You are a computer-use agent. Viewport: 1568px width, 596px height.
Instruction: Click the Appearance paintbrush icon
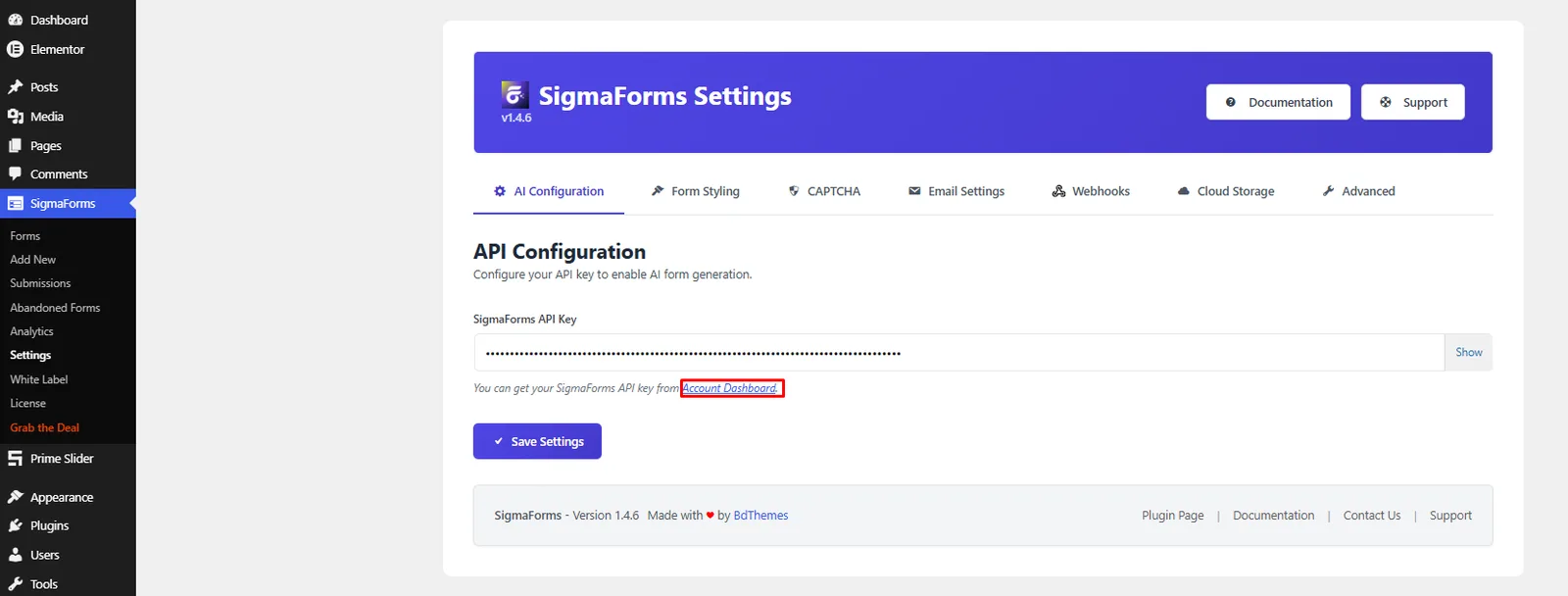tap(15, 497)
